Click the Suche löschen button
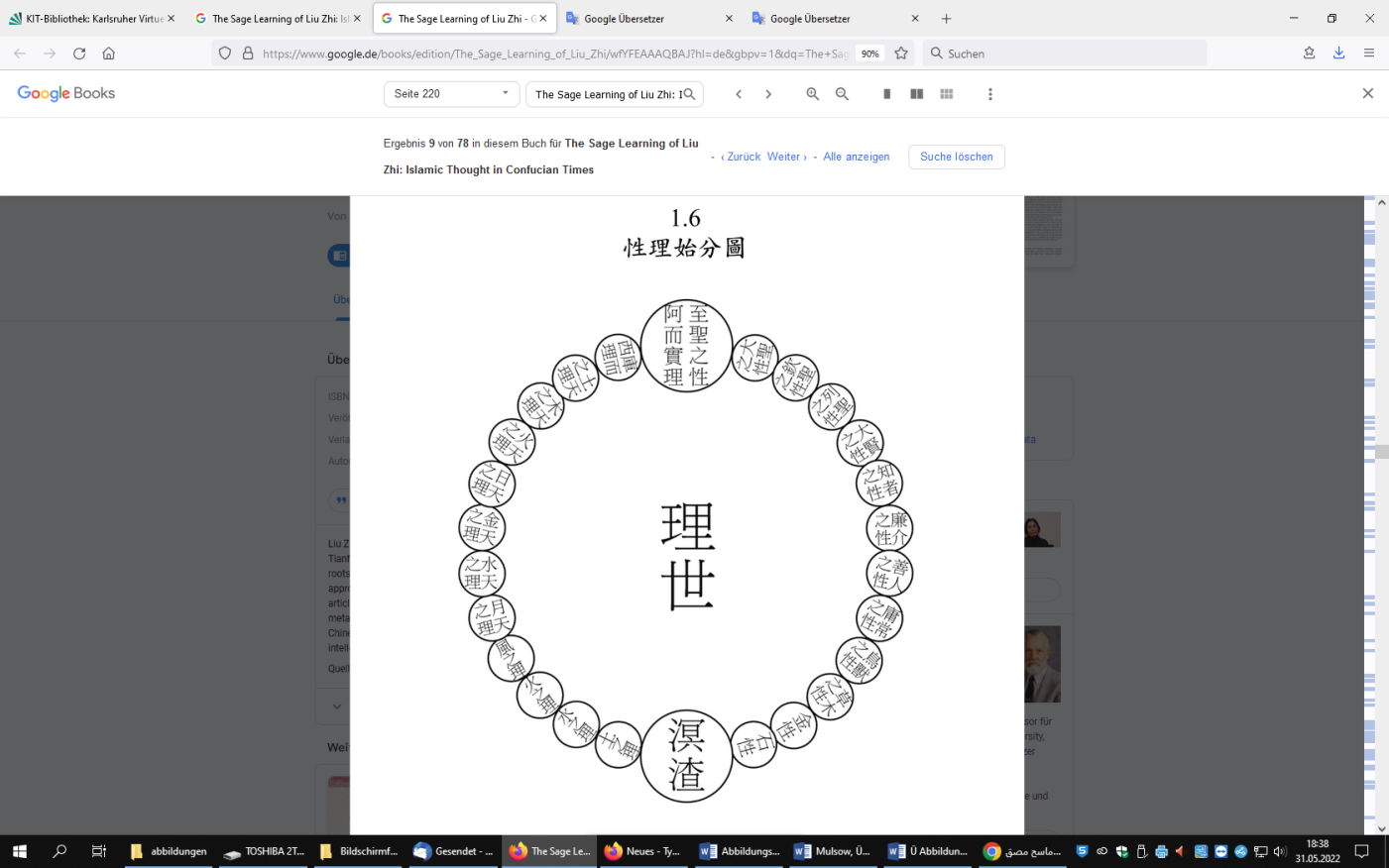Screen dimensions: 1389x868 957,157
